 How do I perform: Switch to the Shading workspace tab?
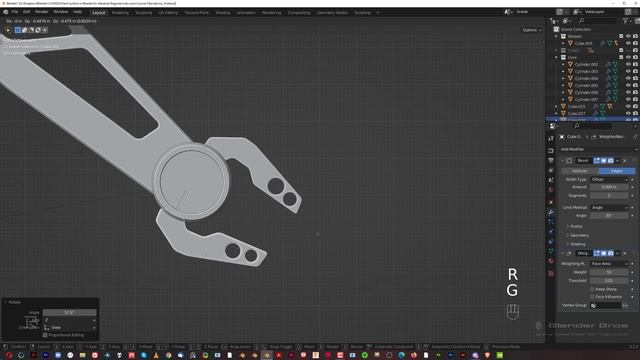223,13
